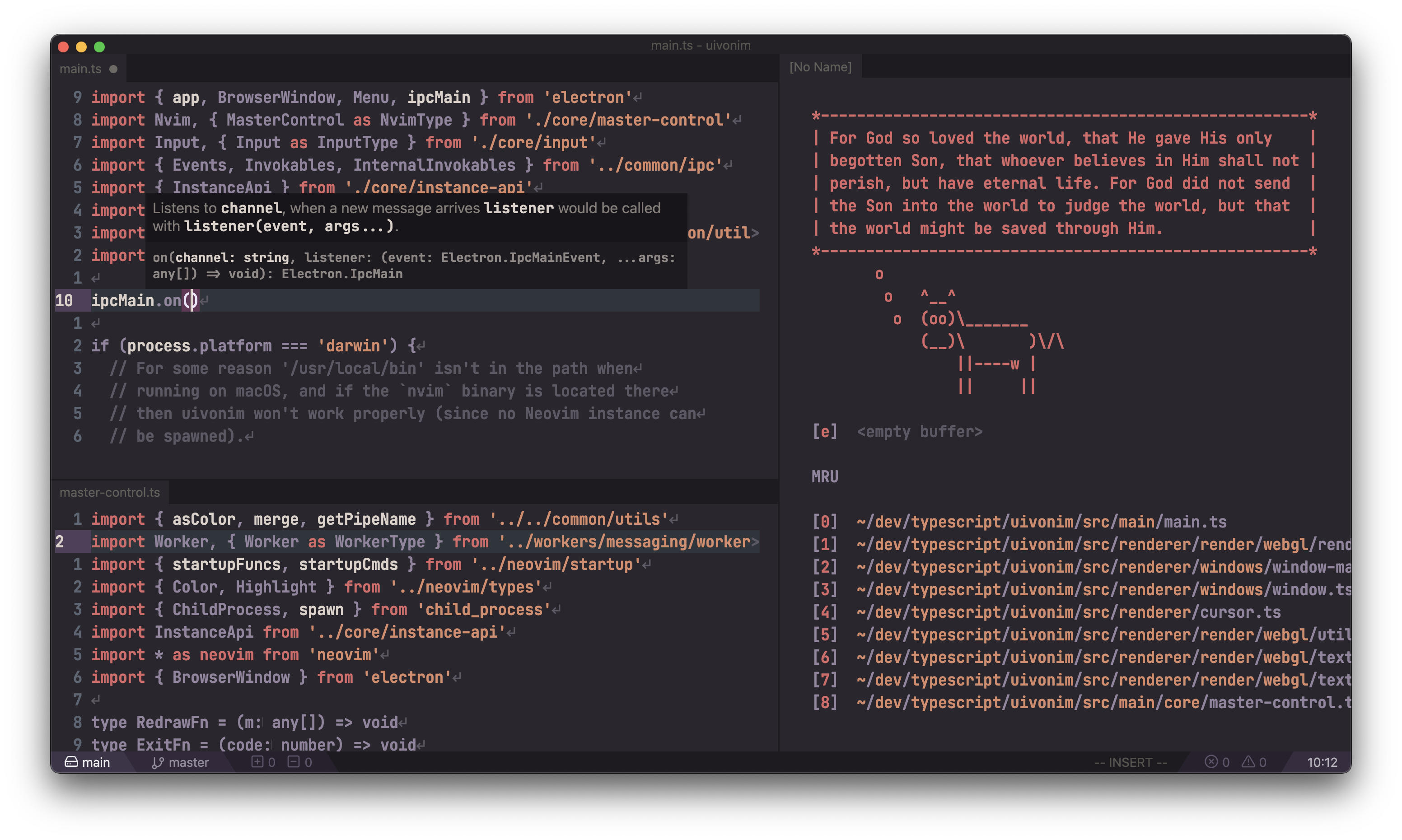
Task: Click the green macOS fullscreen button
Action: [99, 47]
